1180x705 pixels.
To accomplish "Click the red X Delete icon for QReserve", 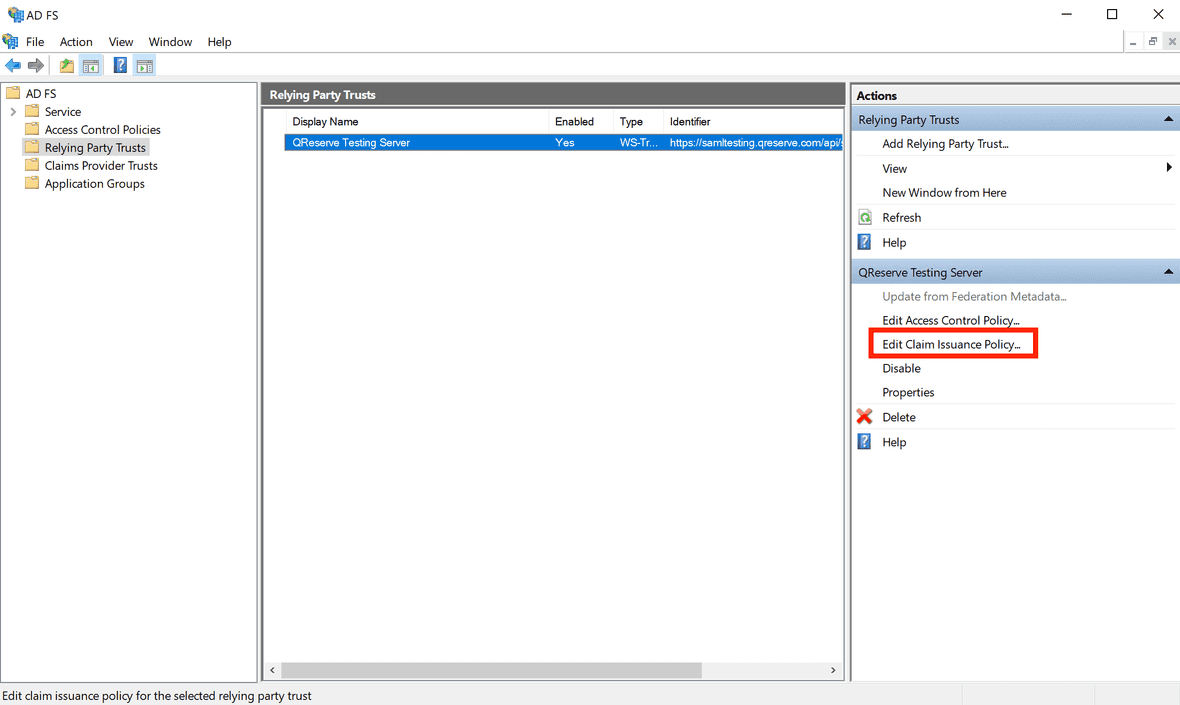I will pyautogui.click(x=864, y=417).
